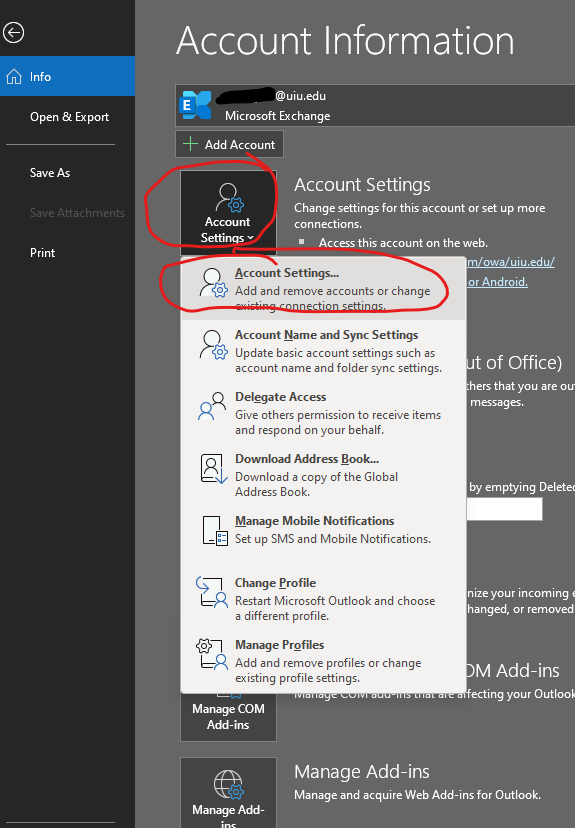The width and height of the screenshot is (575, 828).
Task: Click the Manage Add-ins globe icon
Action: pos(229,784)
